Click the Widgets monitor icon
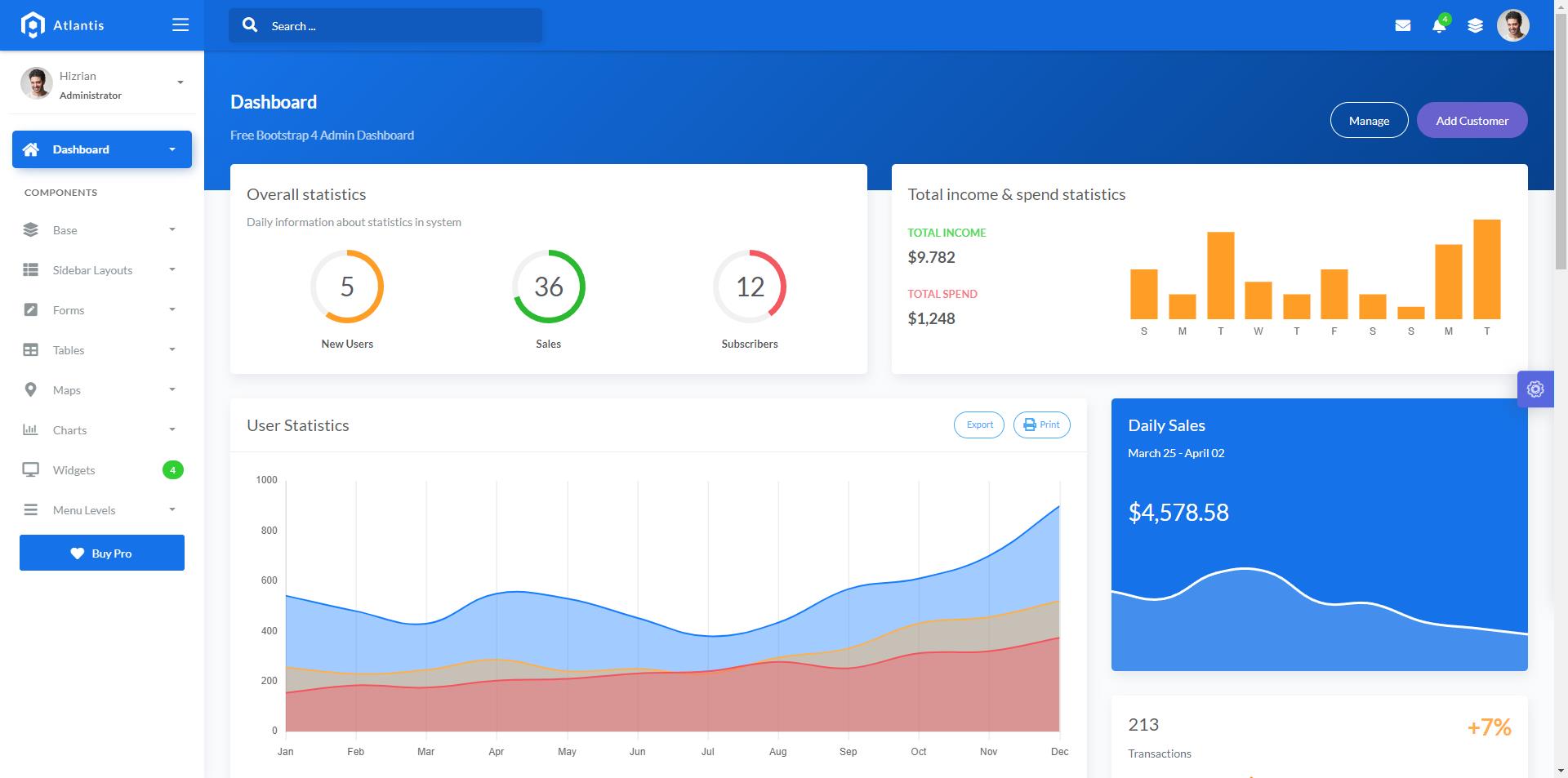Viewport: 1568px width, 778px height. (30, 469)
